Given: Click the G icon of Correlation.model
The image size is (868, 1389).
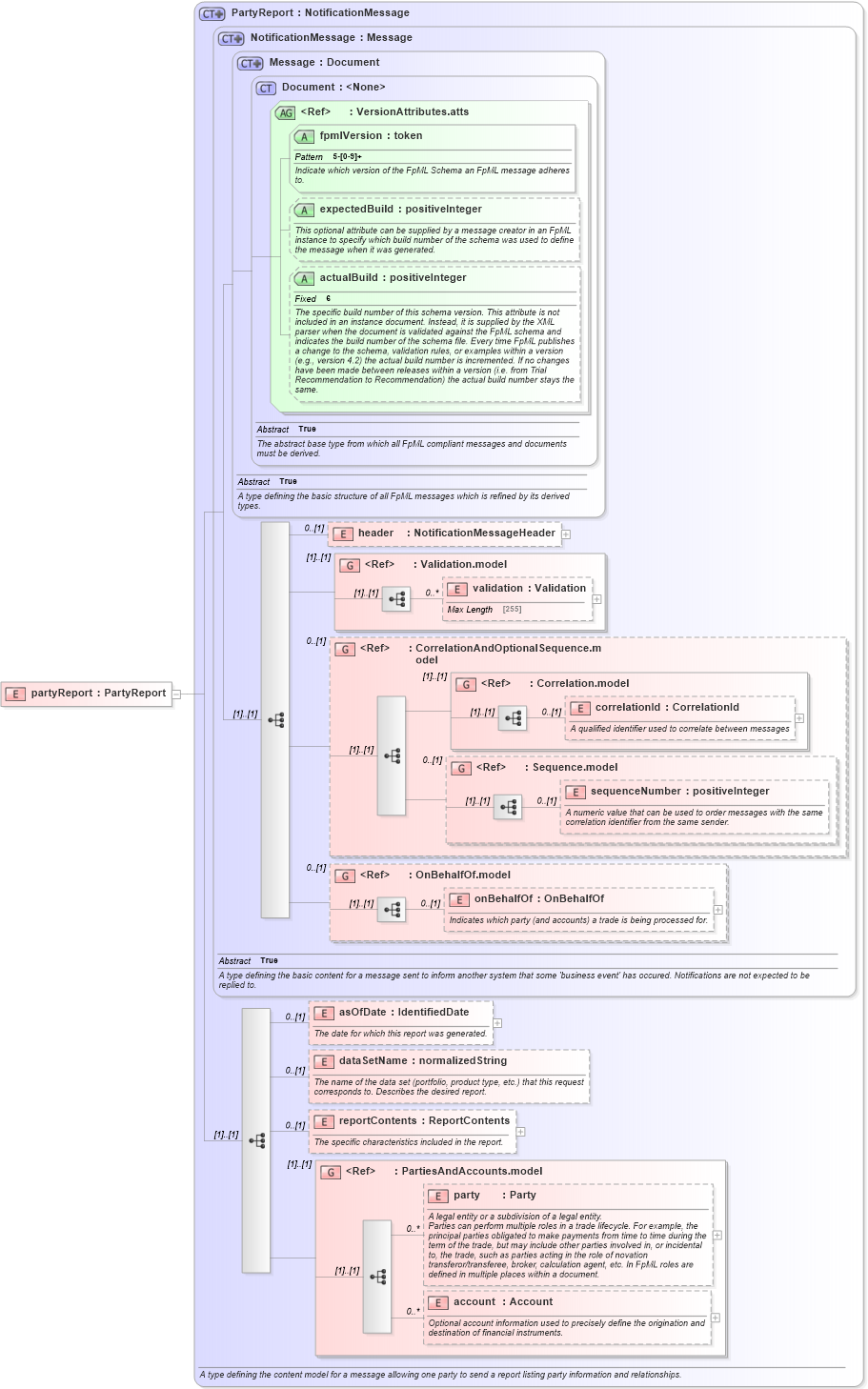Looking at the screenshot, I should coord(466,684).
